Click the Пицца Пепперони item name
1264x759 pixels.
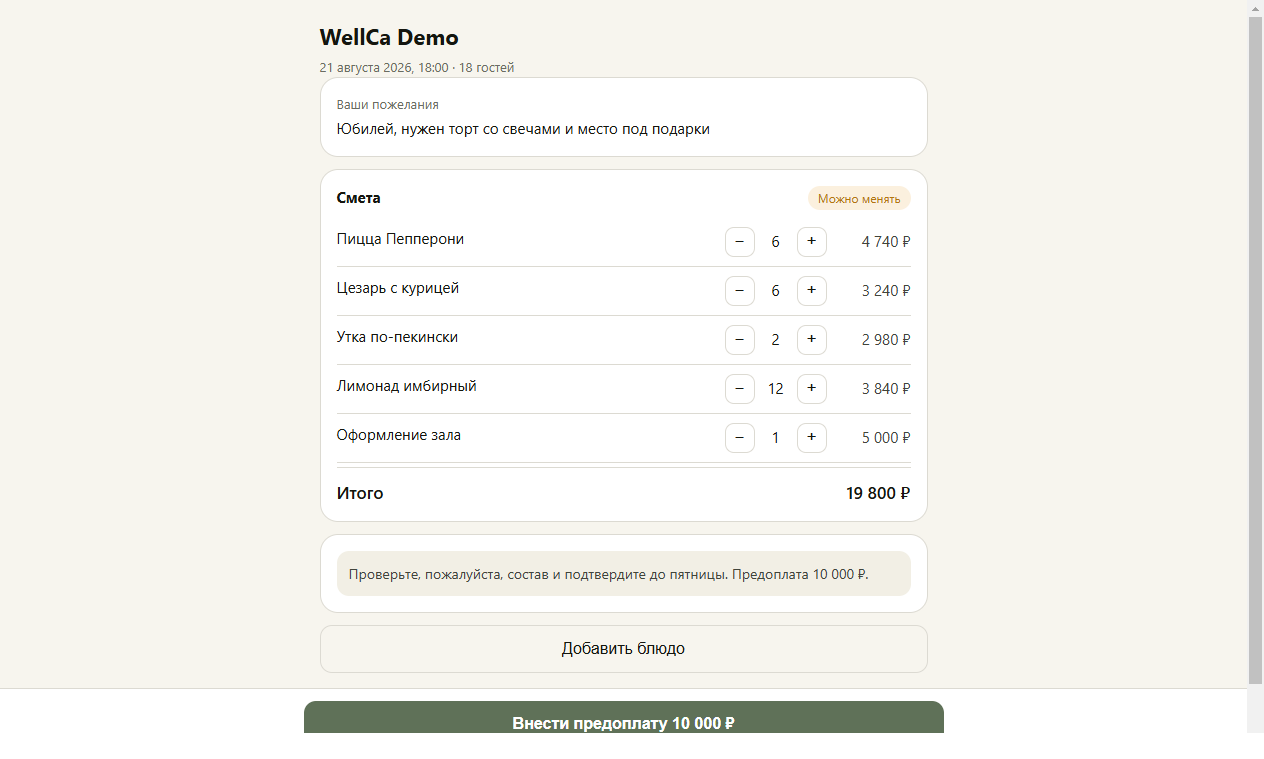[400, 240]
